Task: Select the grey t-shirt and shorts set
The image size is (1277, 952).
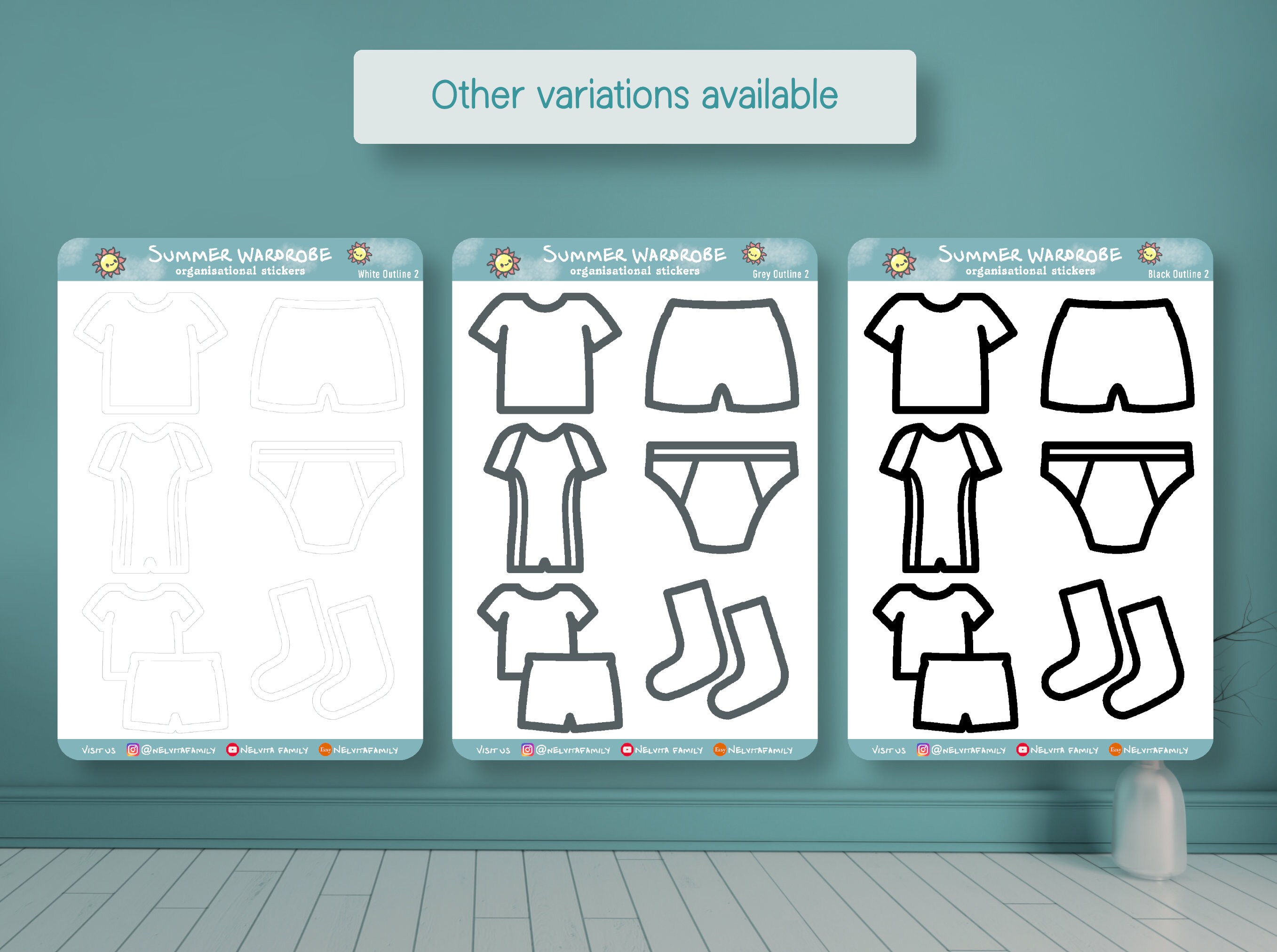Action: click(549, 658)
